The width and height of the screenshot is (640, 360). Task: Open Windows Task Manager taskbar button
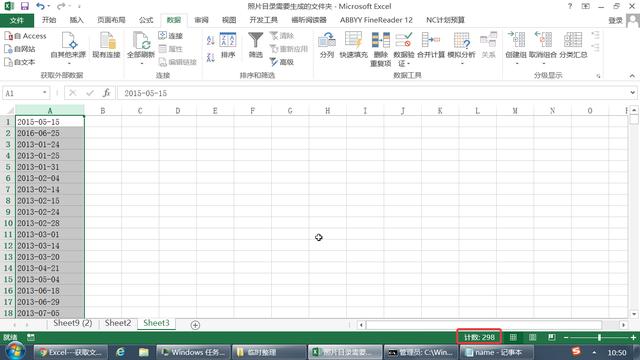pos(193,352)
